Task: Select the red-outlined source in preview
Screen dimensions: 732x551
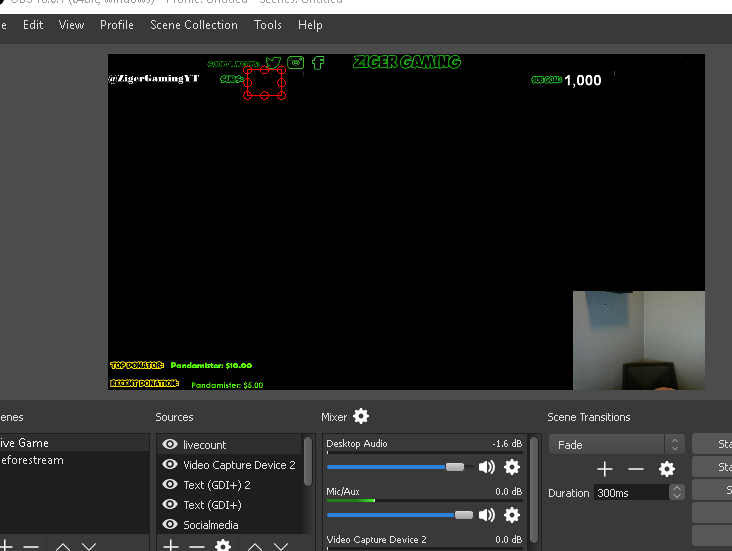Action: pos(264,83)
